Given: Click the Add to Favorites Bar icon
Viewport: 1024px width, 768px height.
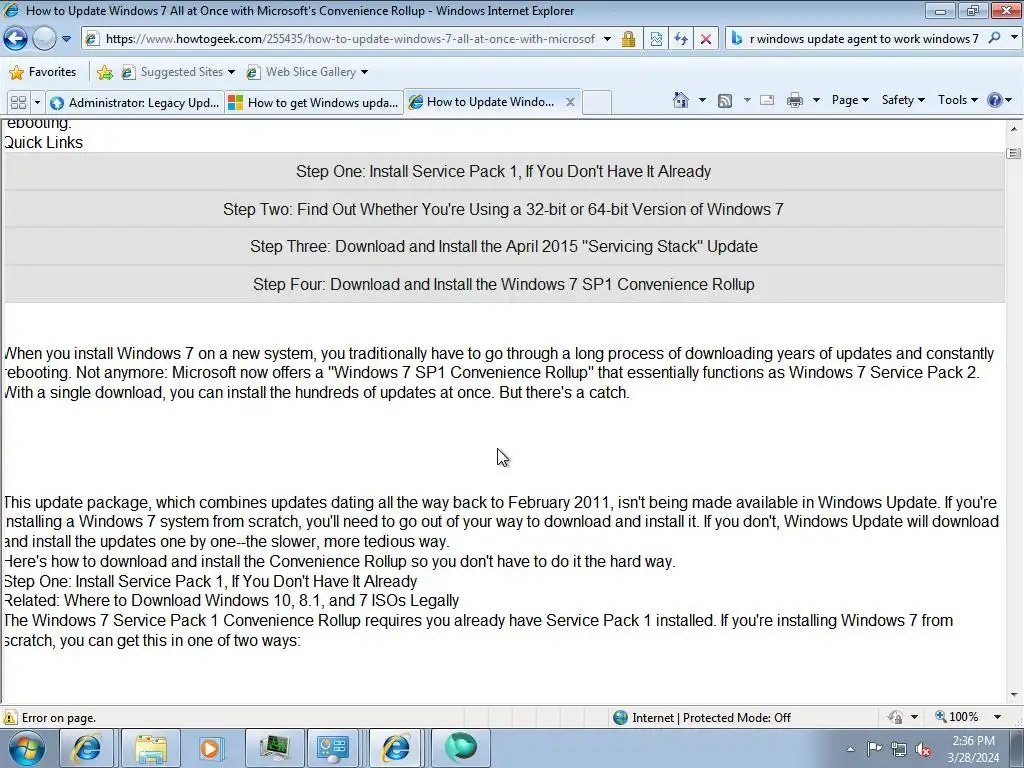Looking at the screenshot, I should click(x=104, y=72).
